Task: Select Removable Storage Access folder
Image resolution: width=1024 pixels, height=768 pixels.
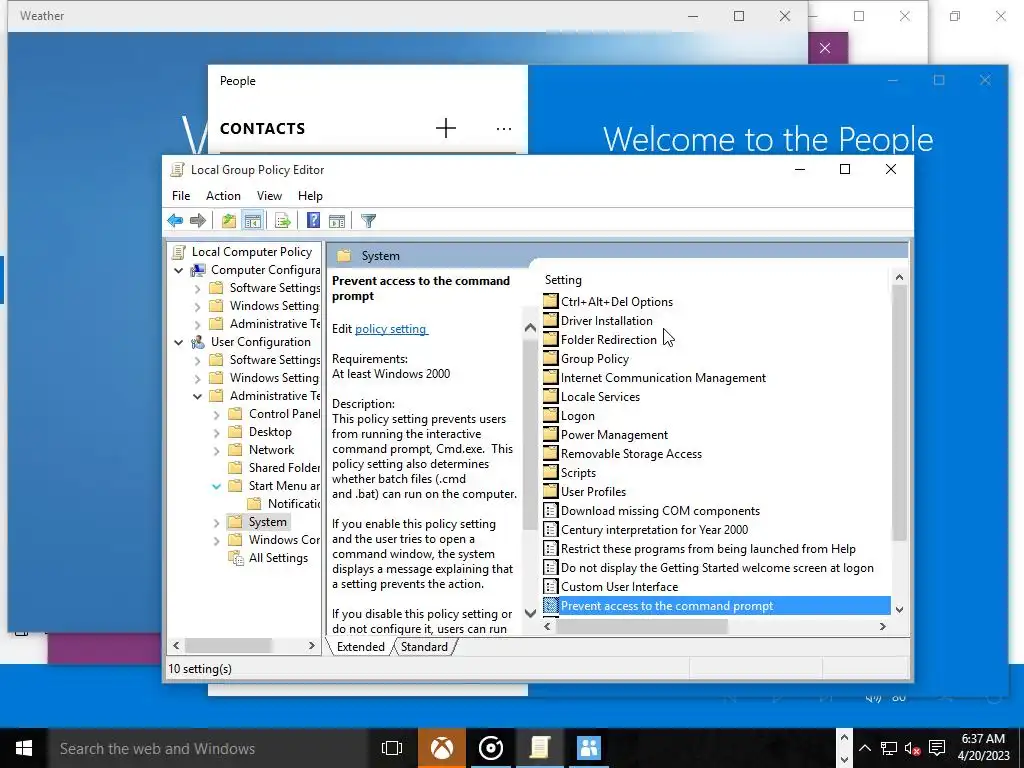Action: pos(631,453)
